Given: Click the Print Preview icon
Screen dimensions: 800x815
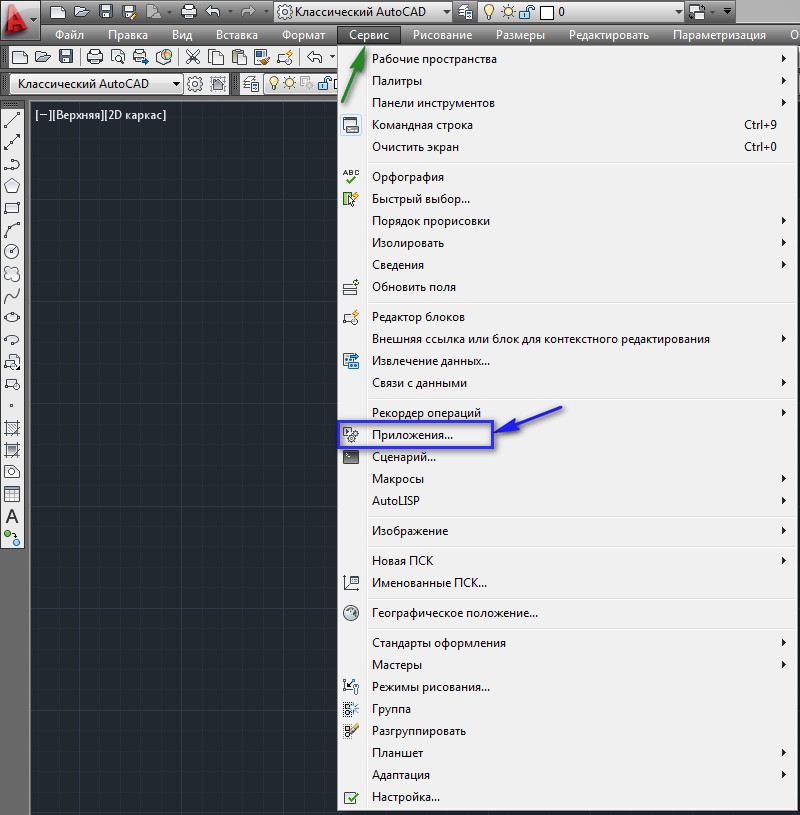Looking at the screenshot, I should pos(118,57).
